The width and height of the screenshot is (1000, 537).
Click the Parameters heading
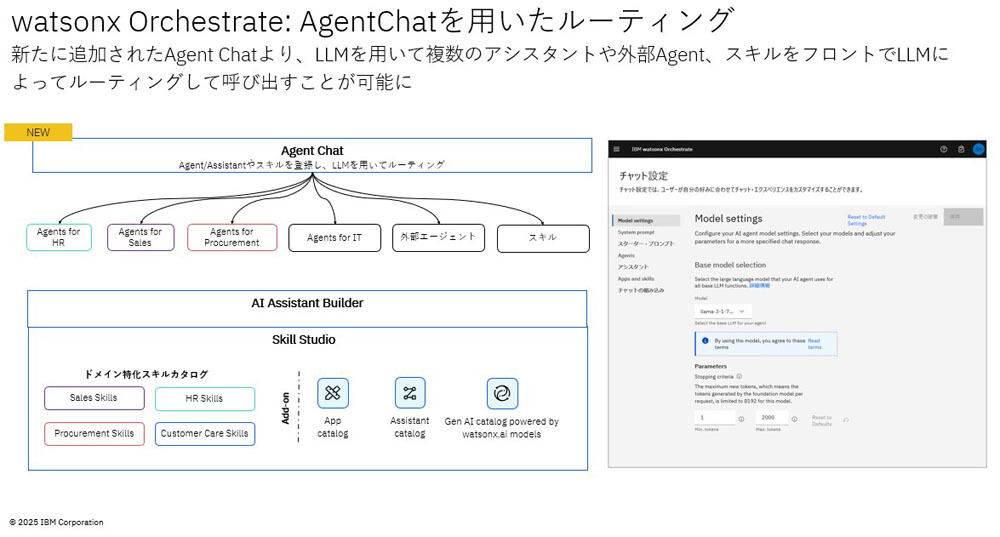(x=710, y=366)
